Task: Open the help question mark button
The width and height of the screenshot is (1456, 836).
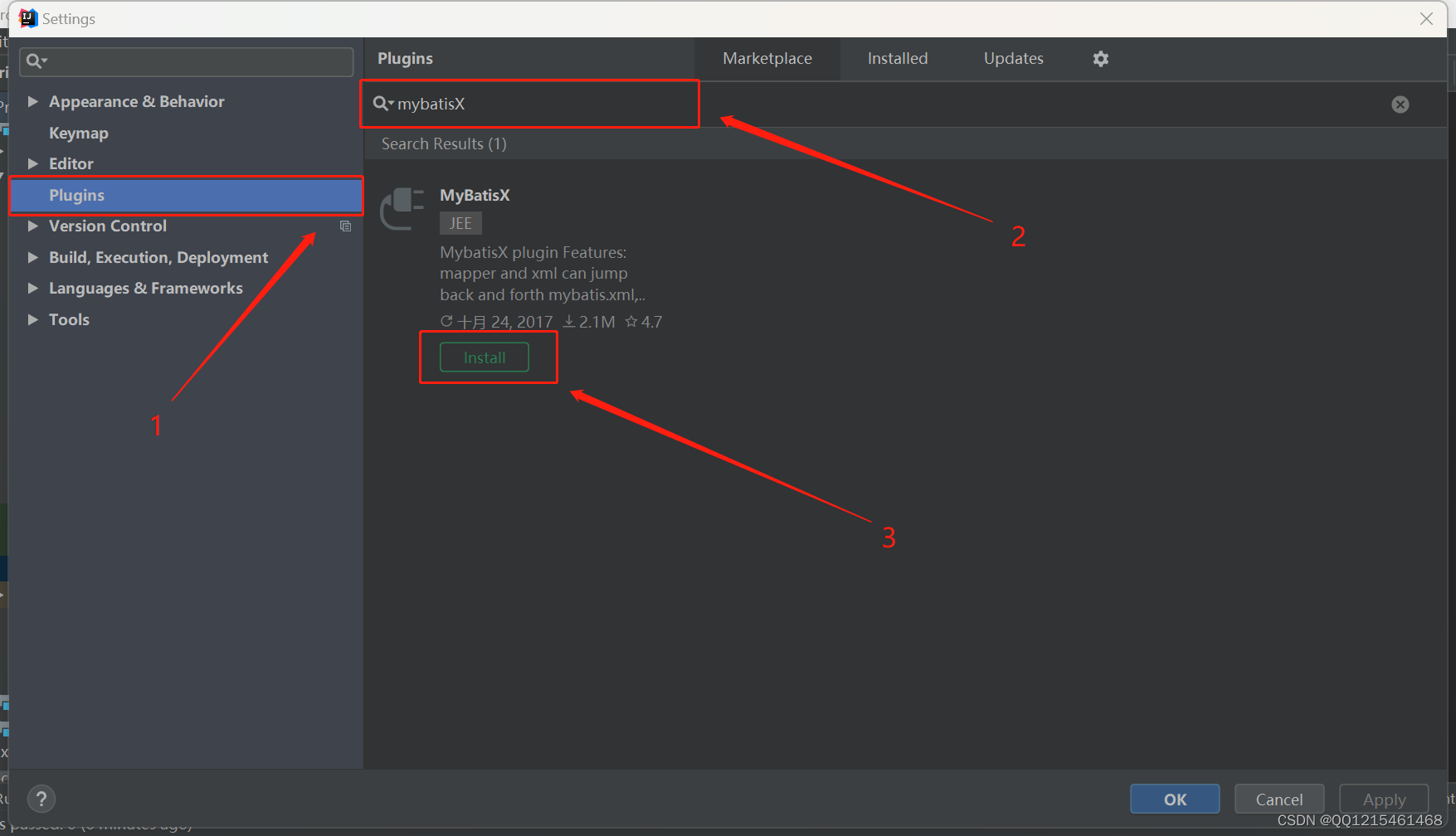Action: 41,799
